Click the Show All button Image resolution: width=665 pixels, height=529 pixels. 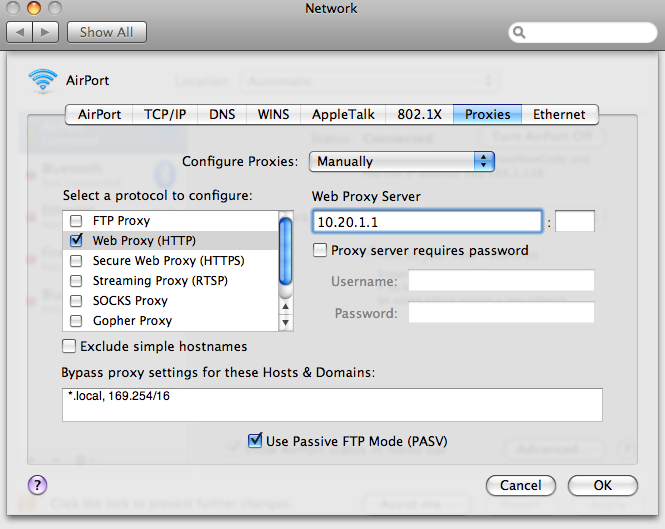[106, 32]
